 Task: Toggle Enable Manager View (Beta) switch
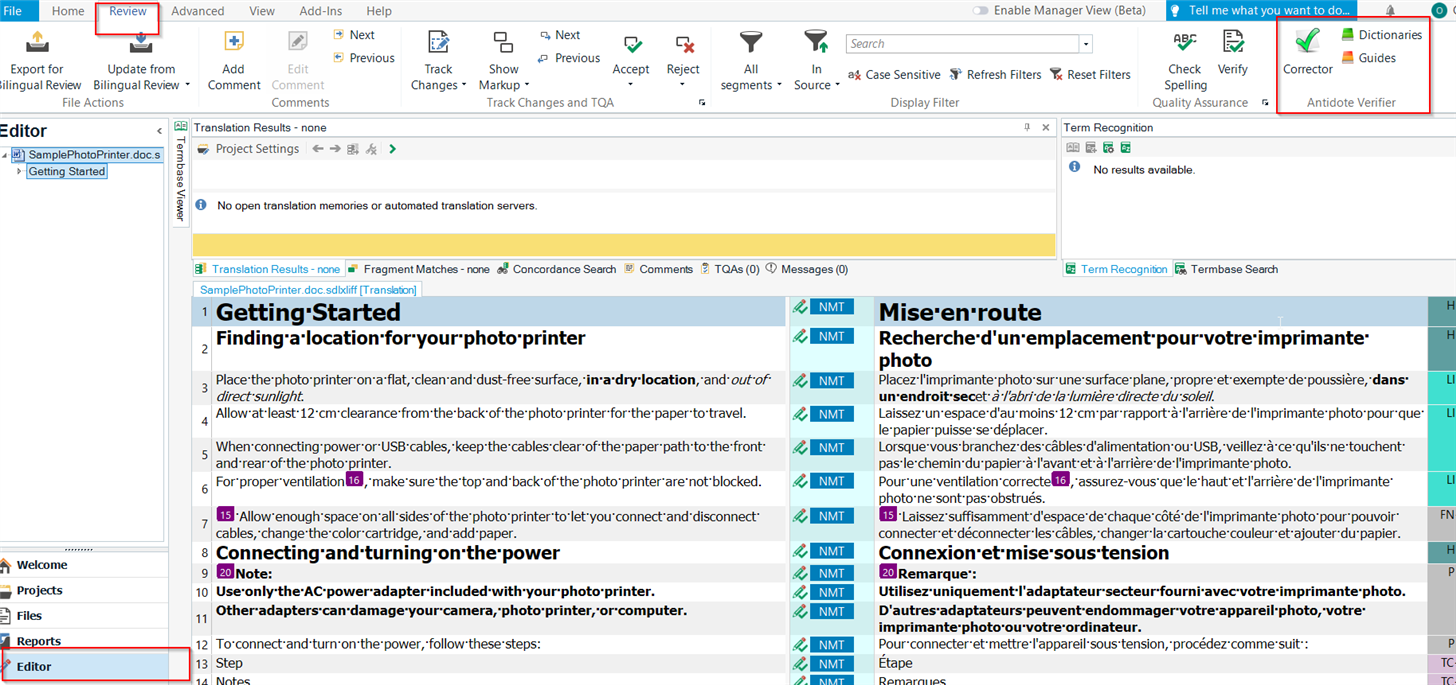point(980,11)
